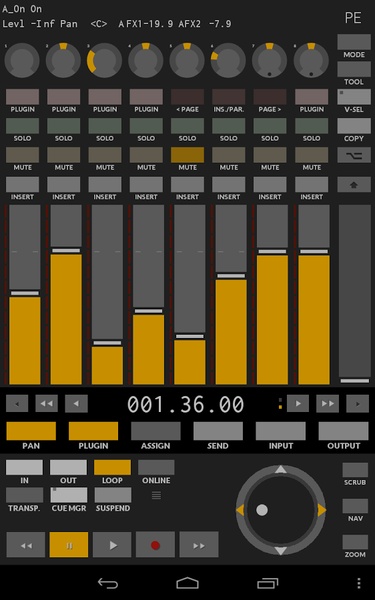Tap channel 1 PLUGIN button

pos(22,97)
